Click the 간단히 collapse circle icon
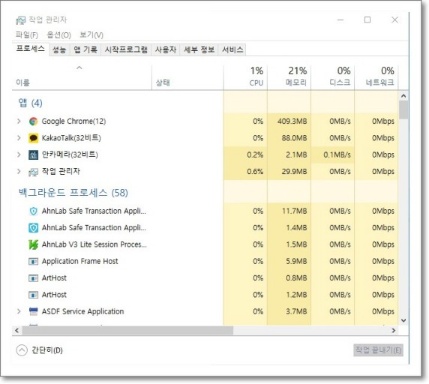Screen dimensions: 429x384 22,350
